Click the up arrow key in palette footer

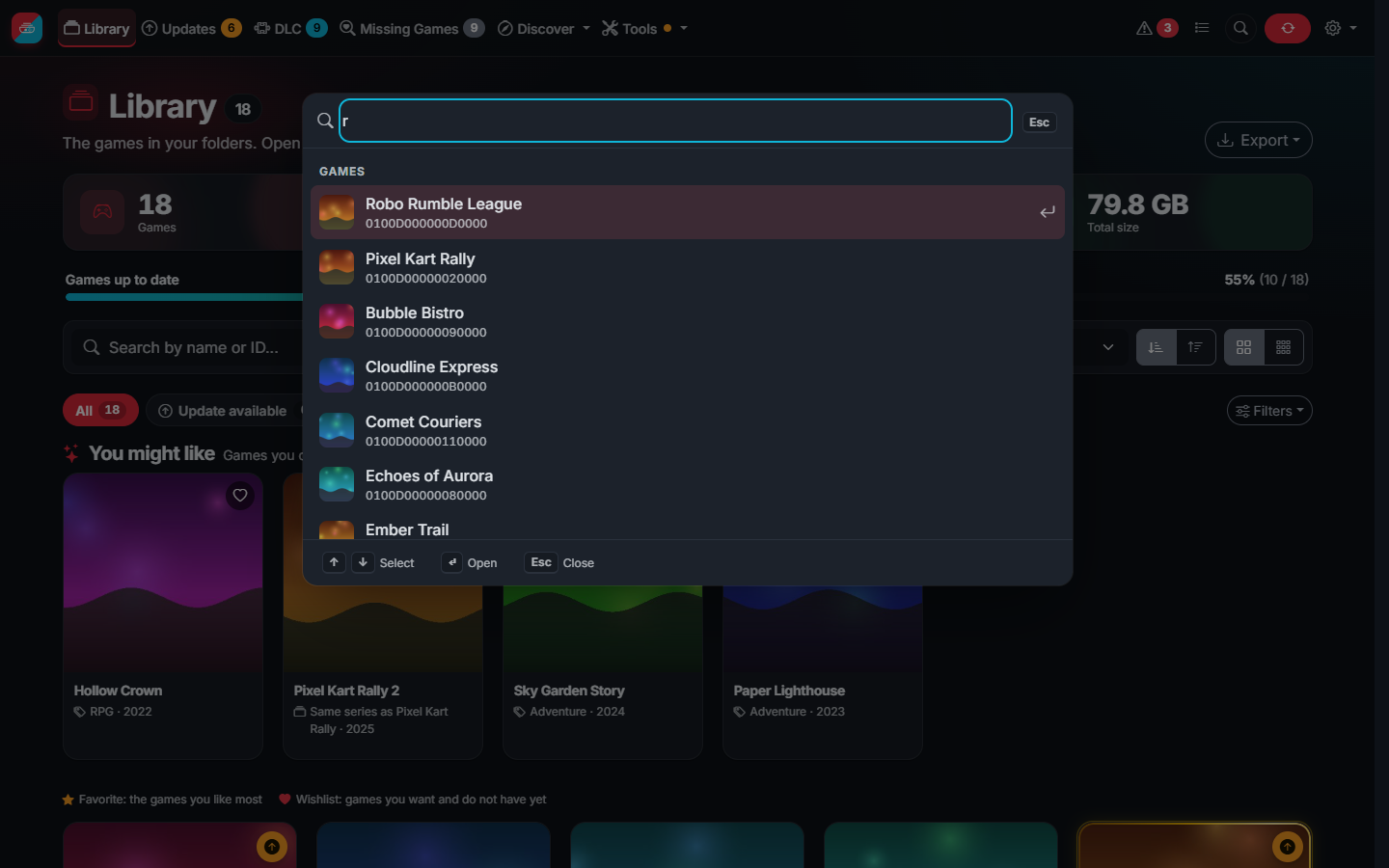pyautogui.click(x=334, y=562)
